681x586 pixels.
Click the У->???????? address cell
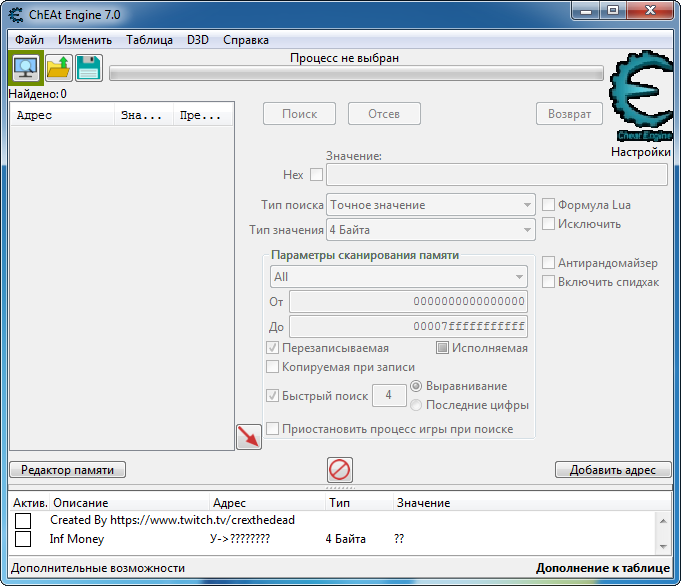tap(240, 539)
